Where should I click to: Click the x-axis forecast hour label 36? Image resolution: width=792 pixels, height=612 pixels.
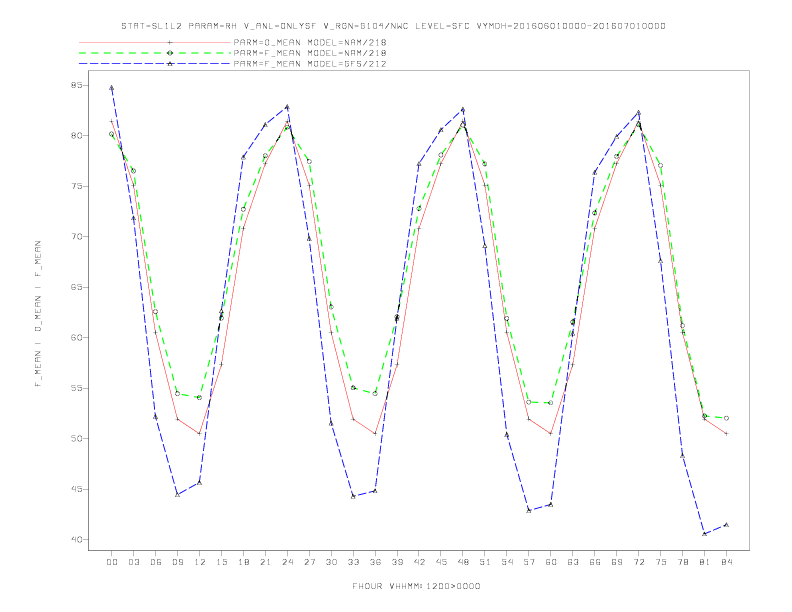[x=375, y=562]
